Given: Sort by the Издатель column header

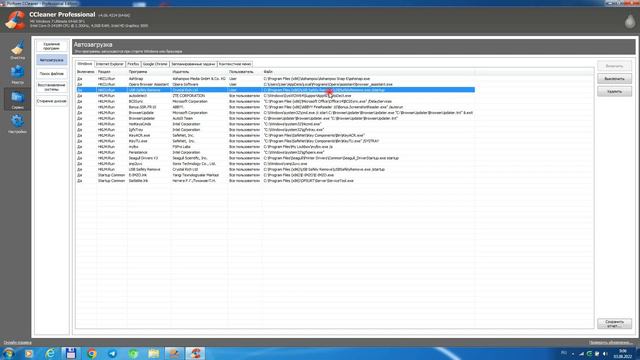Looking at the screenshot, I should pos(199,71).
